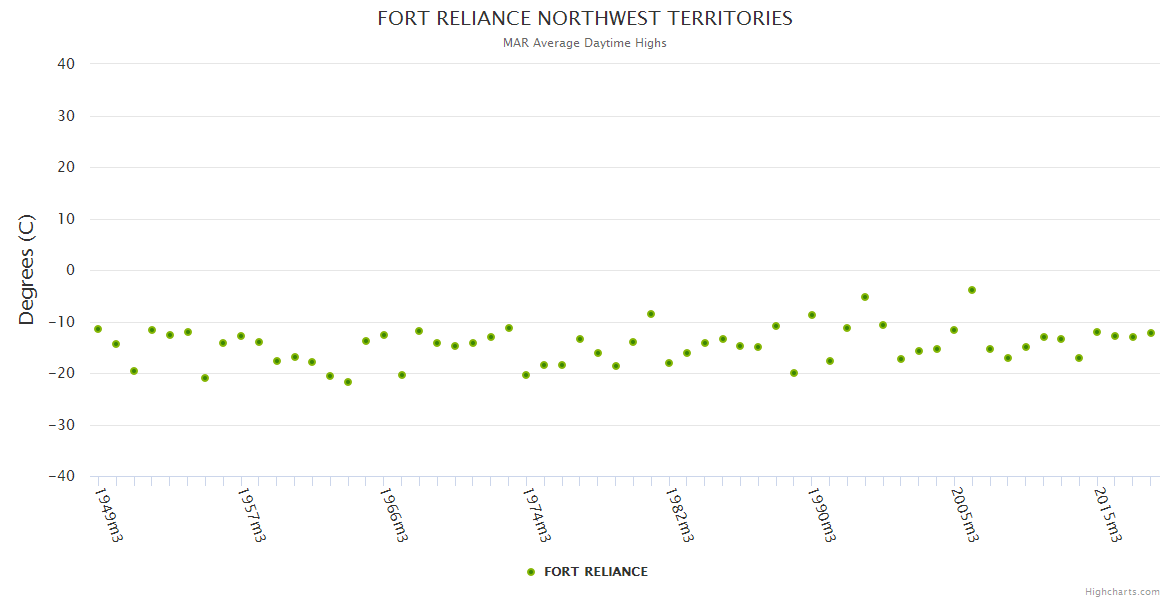This screenshot has height=600, width=1170.
Task: Select the highest data point on chart
Action: point(971,290)
